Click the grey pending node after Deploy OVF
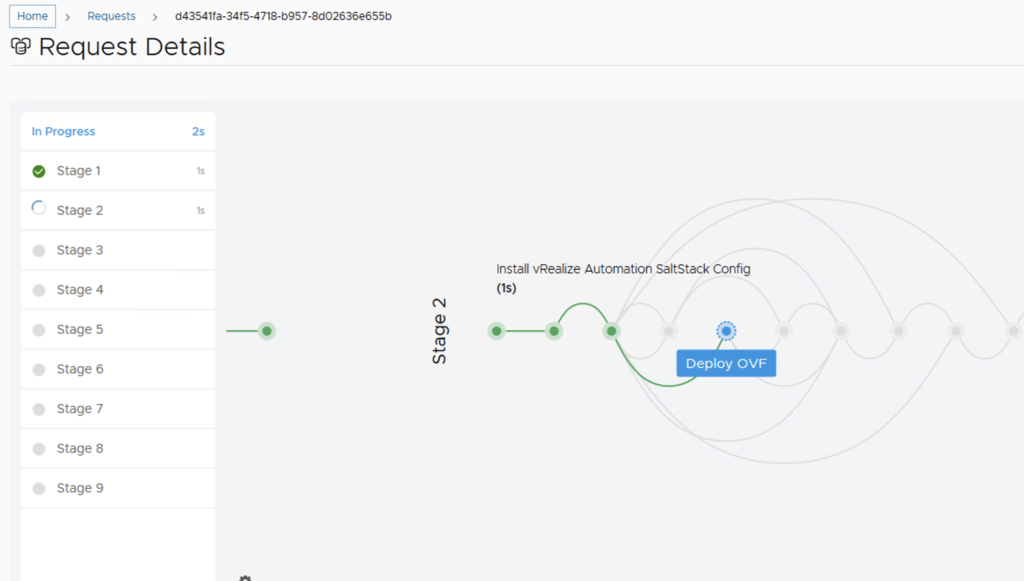Screen dimensions: 1024x581 (x=784, y=331)
